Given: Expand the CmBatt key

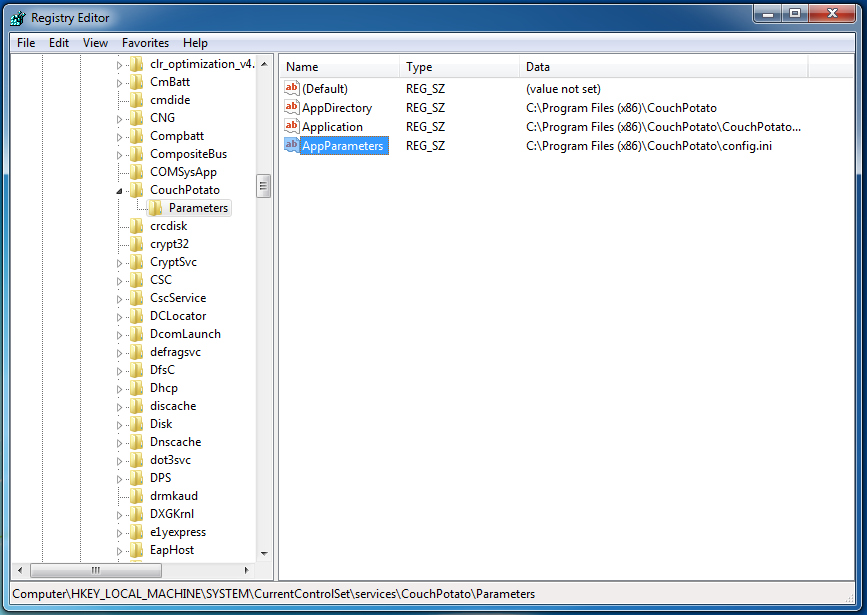Looking at the screenshot, I should 119,83.
